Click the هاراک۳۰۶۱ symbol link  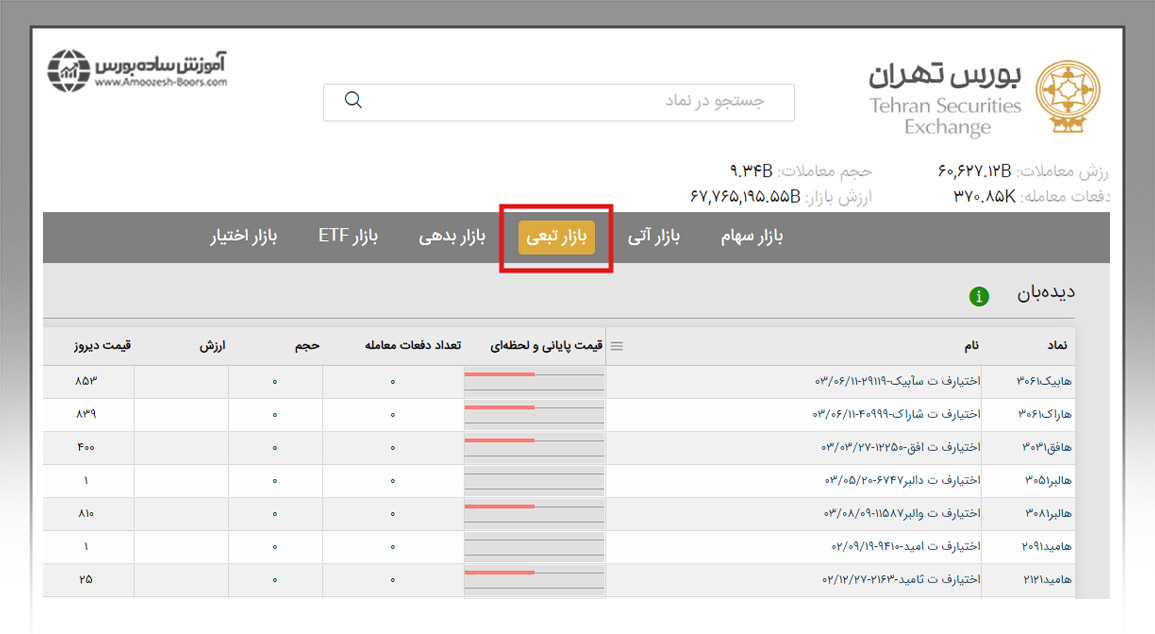point(1044,414)
